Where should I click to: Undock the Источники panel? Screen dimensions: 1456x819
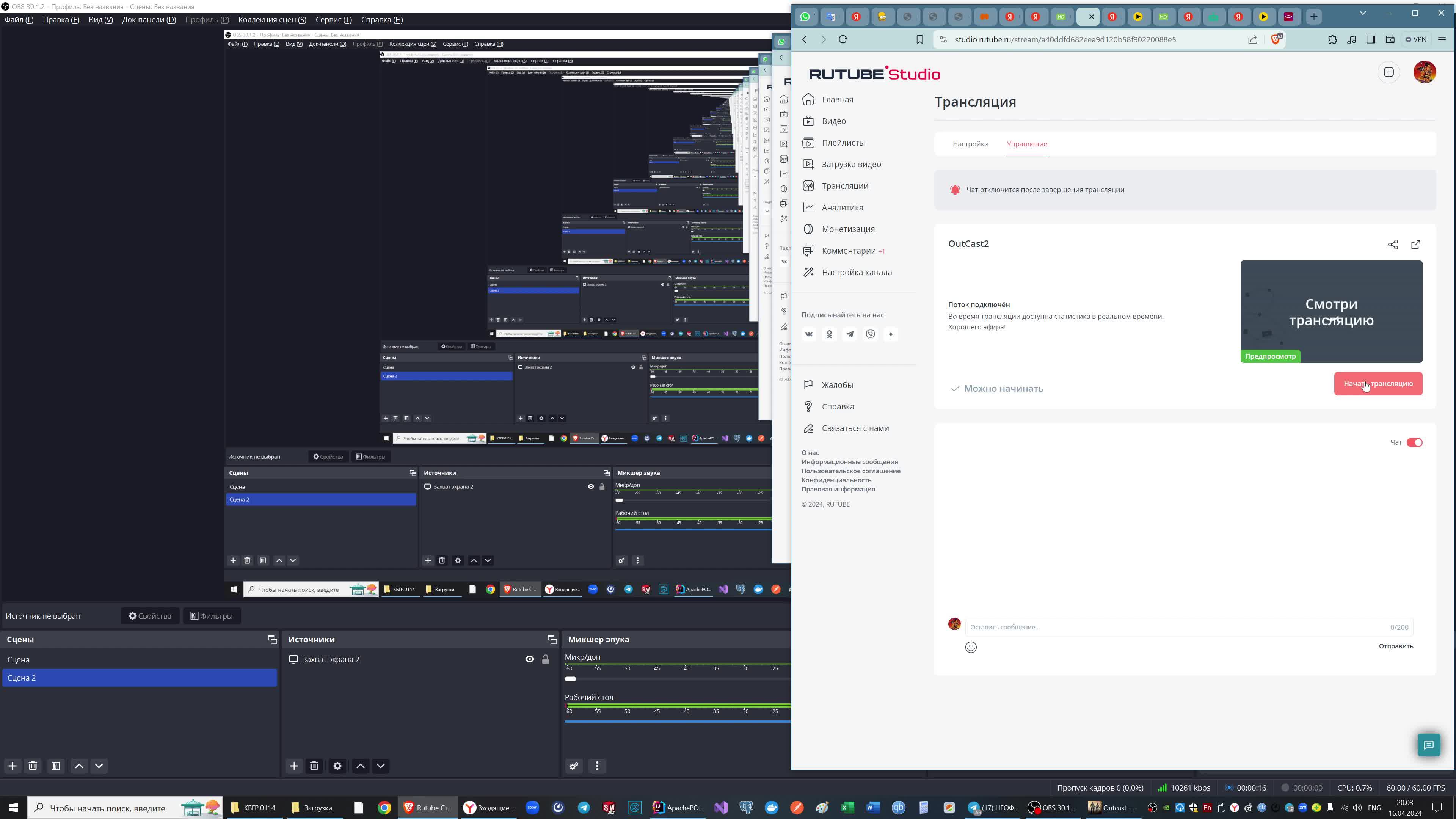tap(552, 639)
